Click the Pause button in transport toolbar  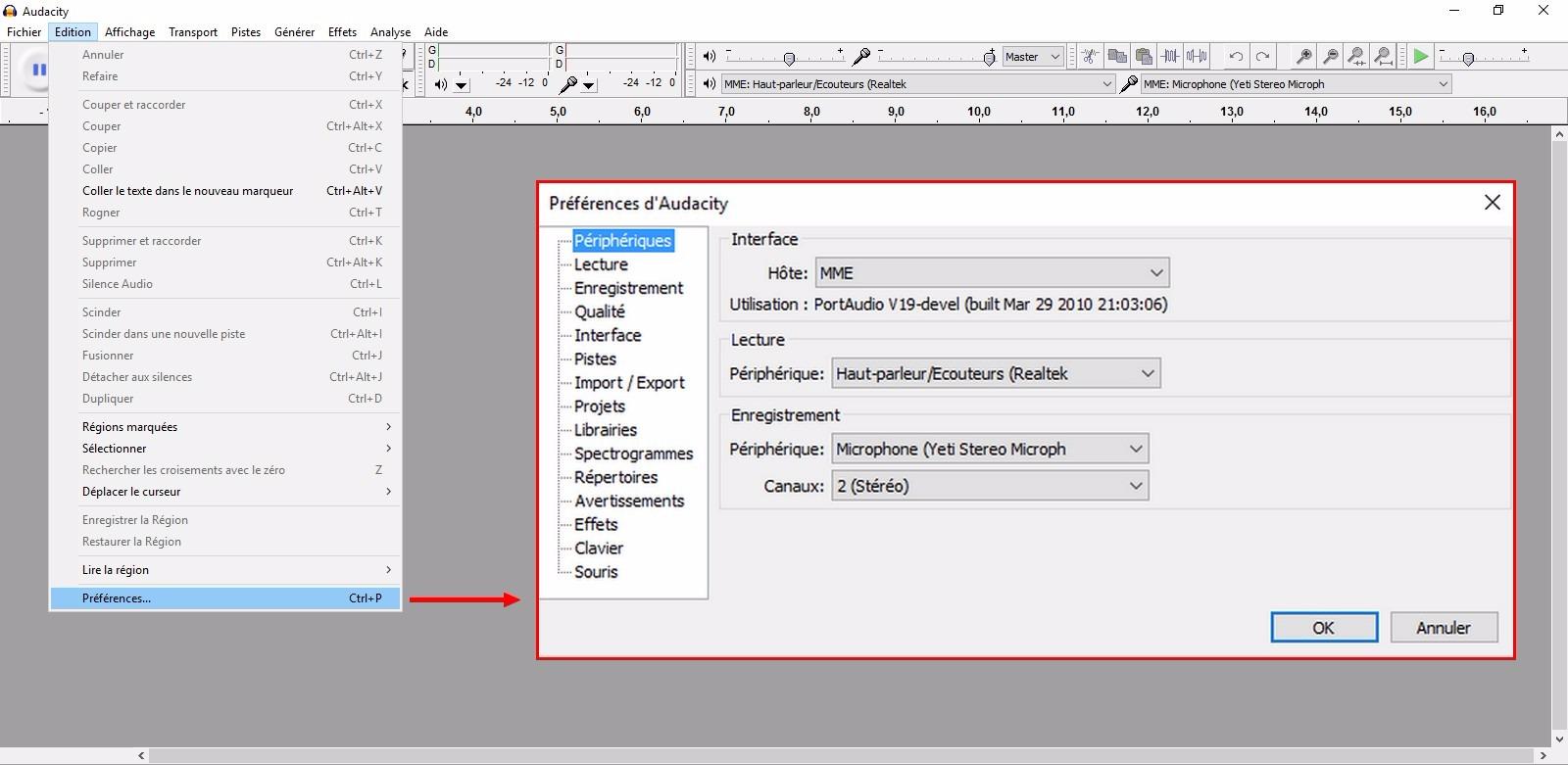[36, 70]
